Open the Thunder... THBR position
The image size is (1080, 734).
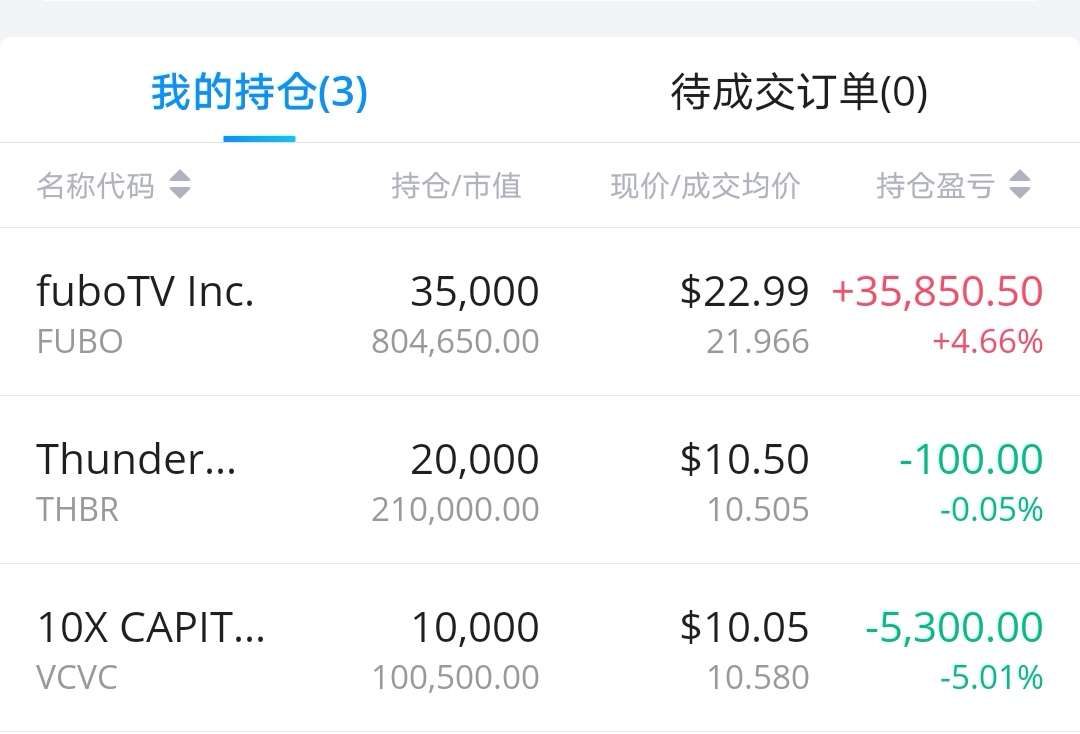pyautogui.click(x=136, y=460)
